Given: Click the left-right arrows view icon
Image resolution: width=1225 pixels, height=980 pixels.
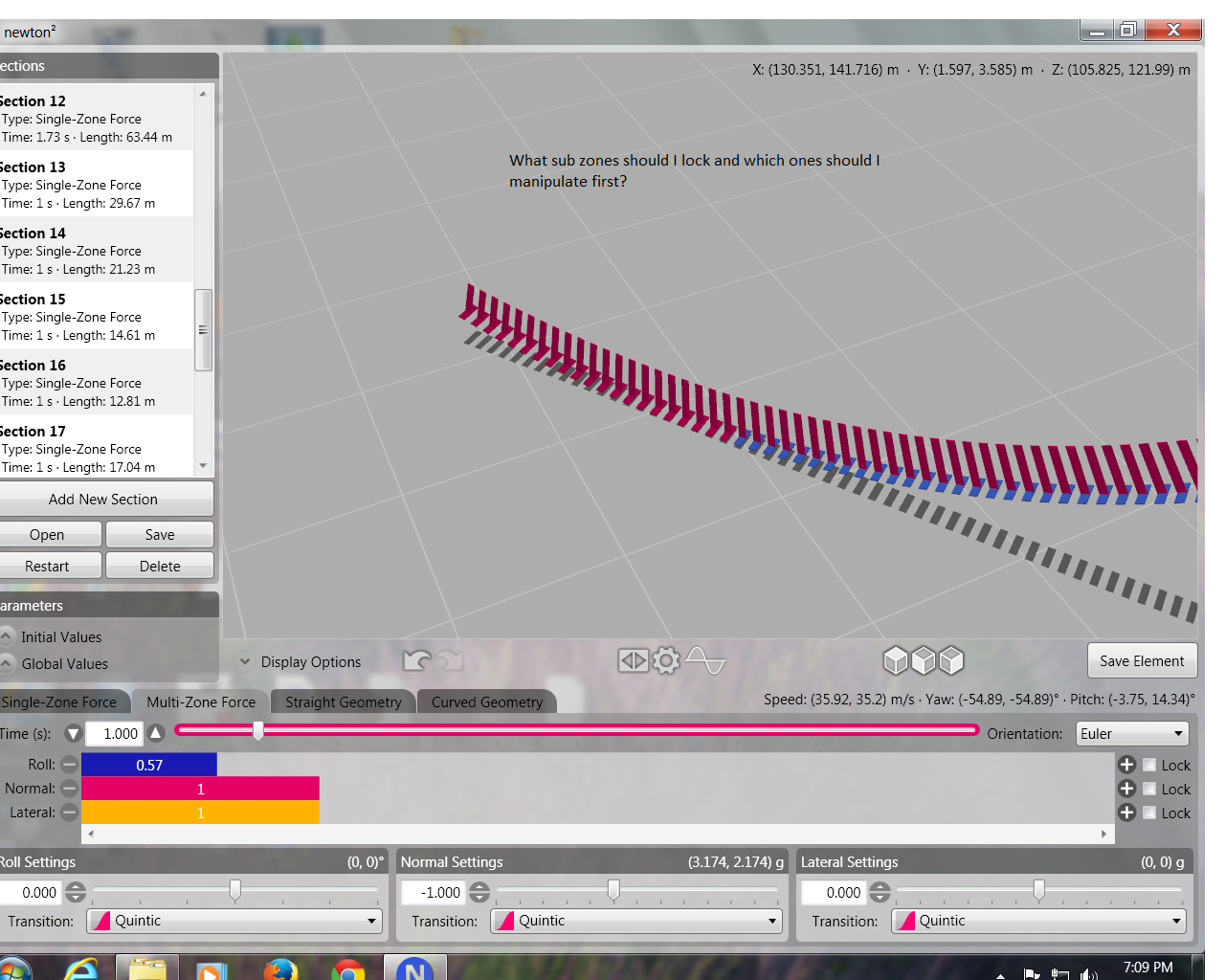Looking at the screenshot, I should [x=633, y=660].
